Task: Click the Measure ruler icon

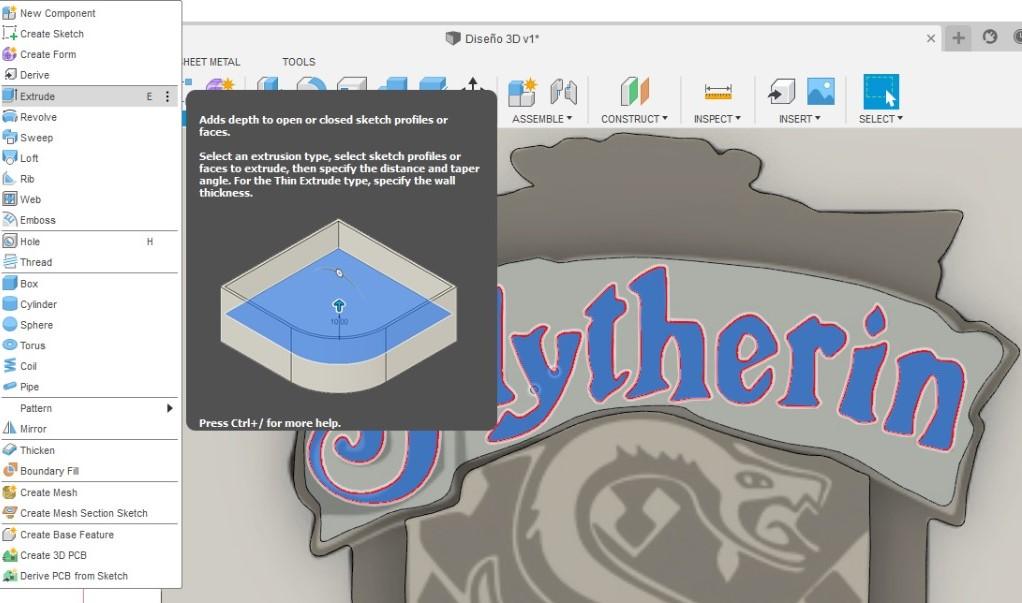Action: (x=718, y=92)
